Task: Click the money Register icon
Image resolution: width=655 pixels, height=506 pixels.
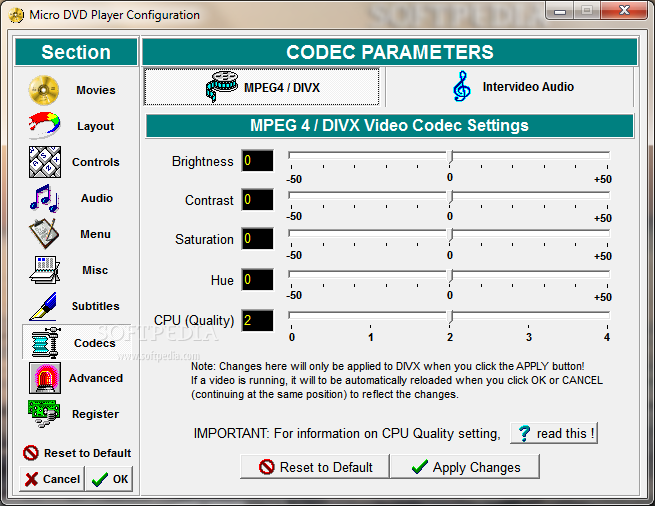Action: pos(44,413)
